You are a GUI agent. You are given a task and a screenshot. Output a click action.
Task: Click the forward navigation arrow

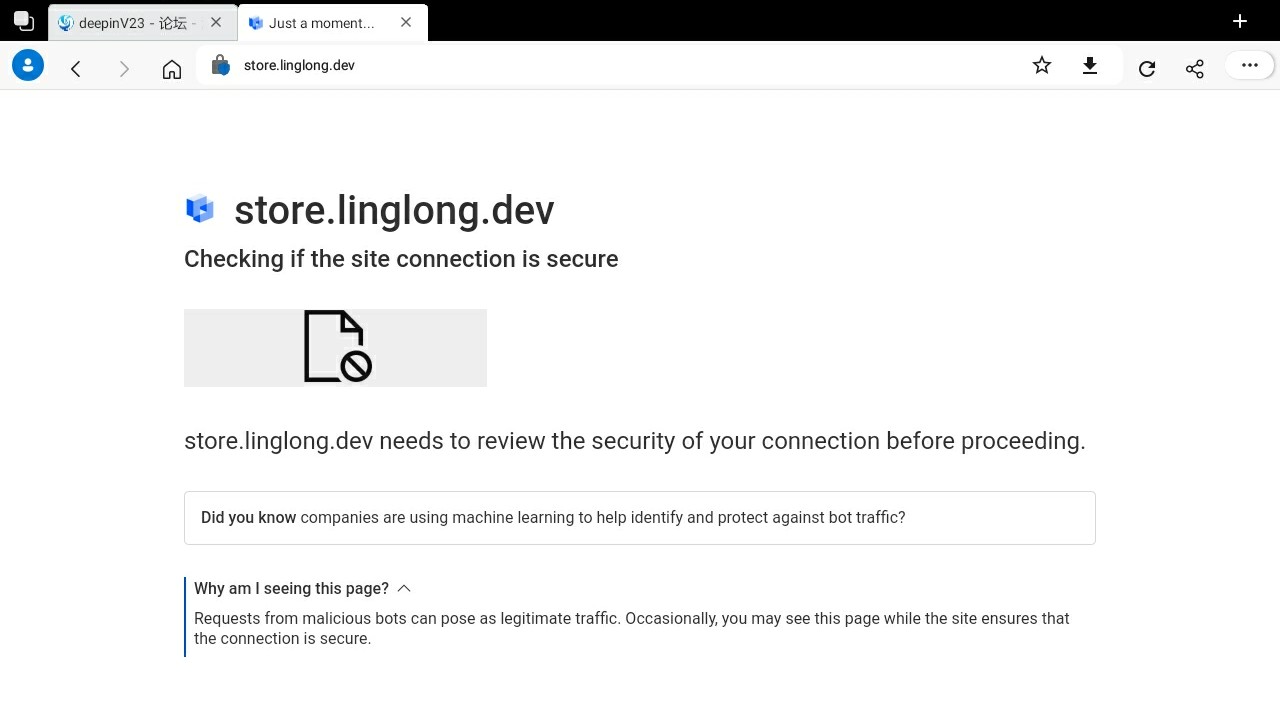coord(124,68)
